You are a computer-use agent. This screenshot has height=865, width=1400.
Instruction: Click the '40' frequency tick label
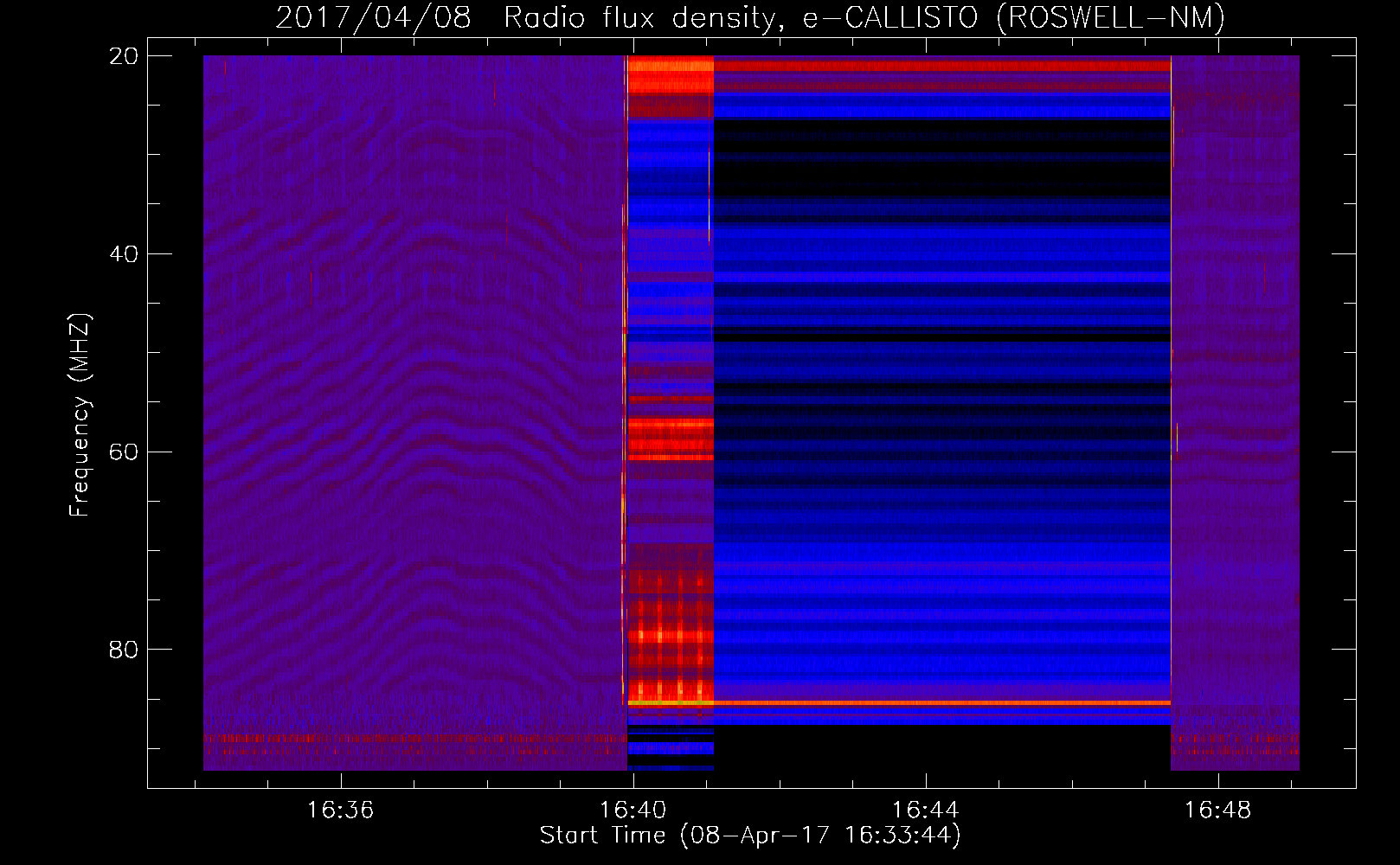[124, 254]
